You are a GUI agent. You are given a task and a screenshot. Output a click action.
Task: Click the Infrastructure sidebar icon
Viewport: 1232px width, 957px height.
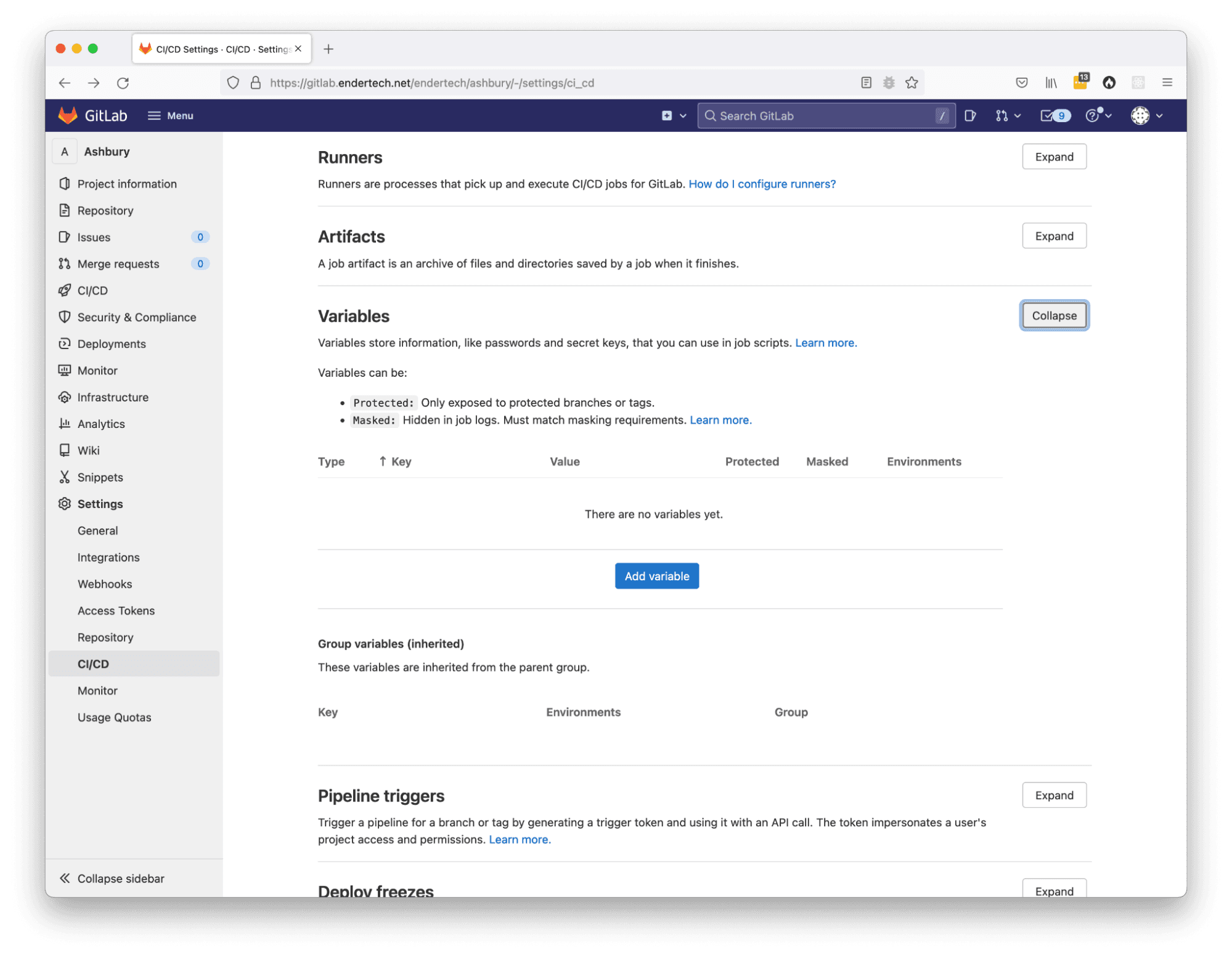[x=65, y=397]
